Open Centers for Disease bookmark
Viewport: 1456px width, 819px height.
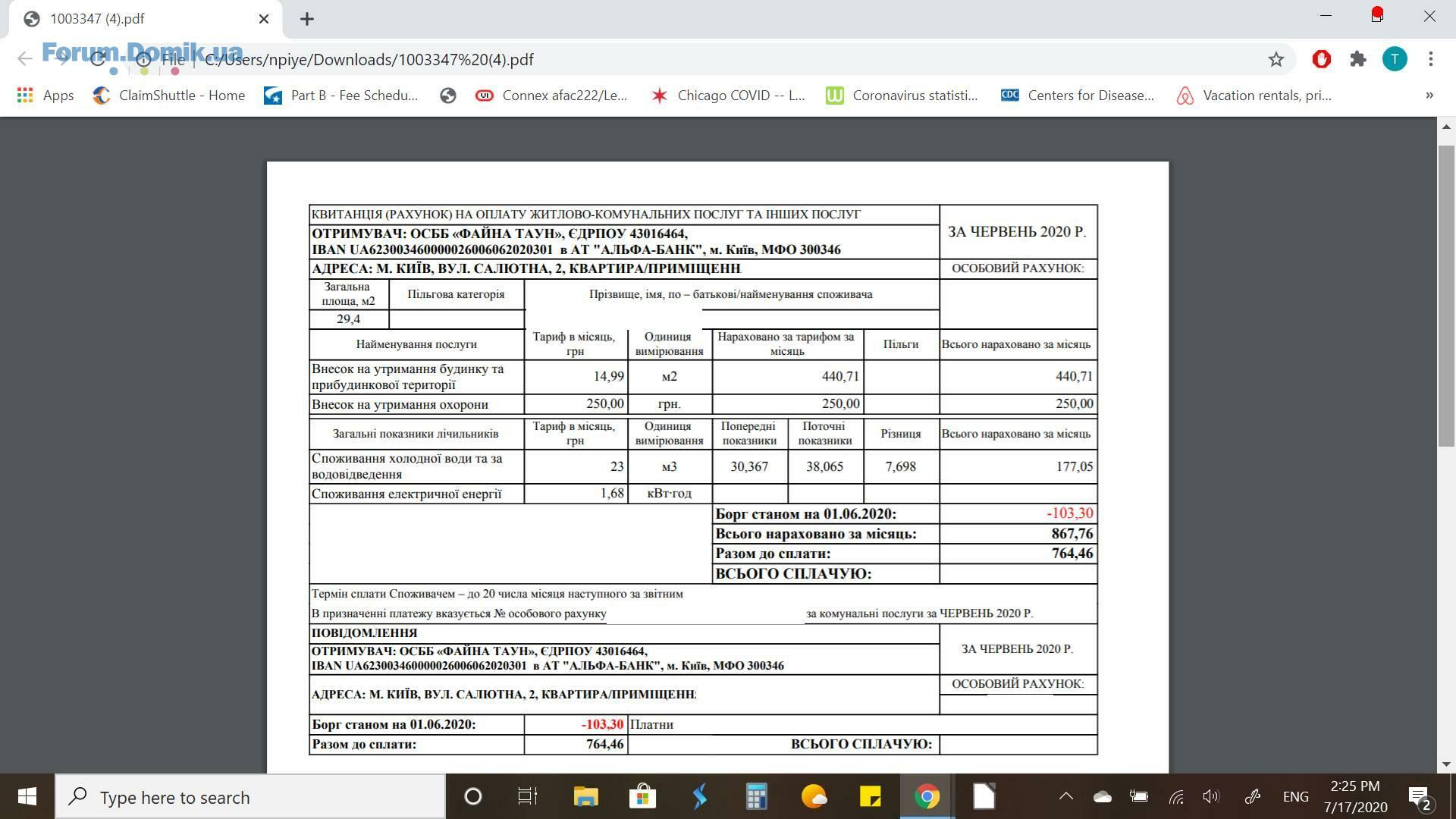[1078, 96]
